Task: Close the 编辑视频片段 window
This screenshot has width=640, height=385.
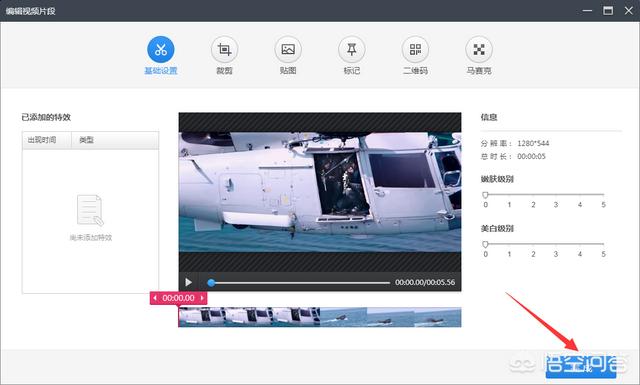Action: click(x=629, y=11)
